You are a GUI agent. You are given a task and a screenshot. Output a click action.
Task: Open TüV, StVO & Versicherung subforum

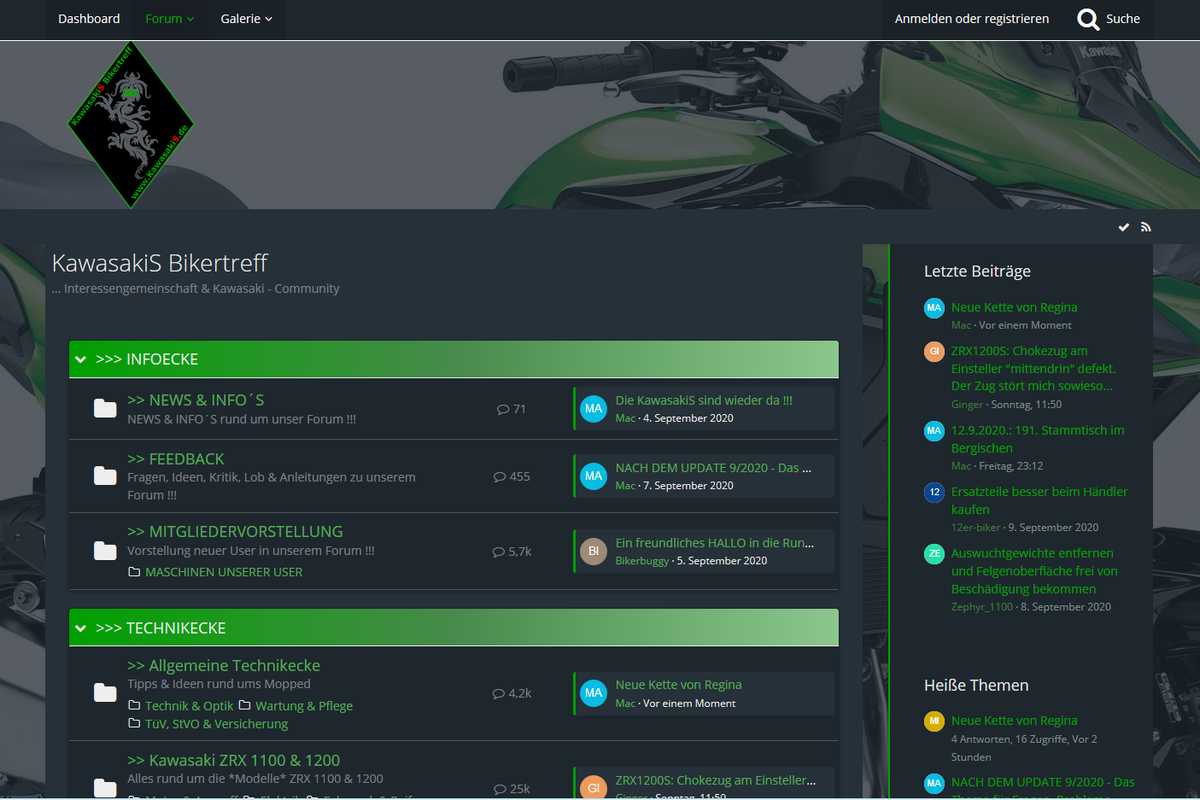216,724
